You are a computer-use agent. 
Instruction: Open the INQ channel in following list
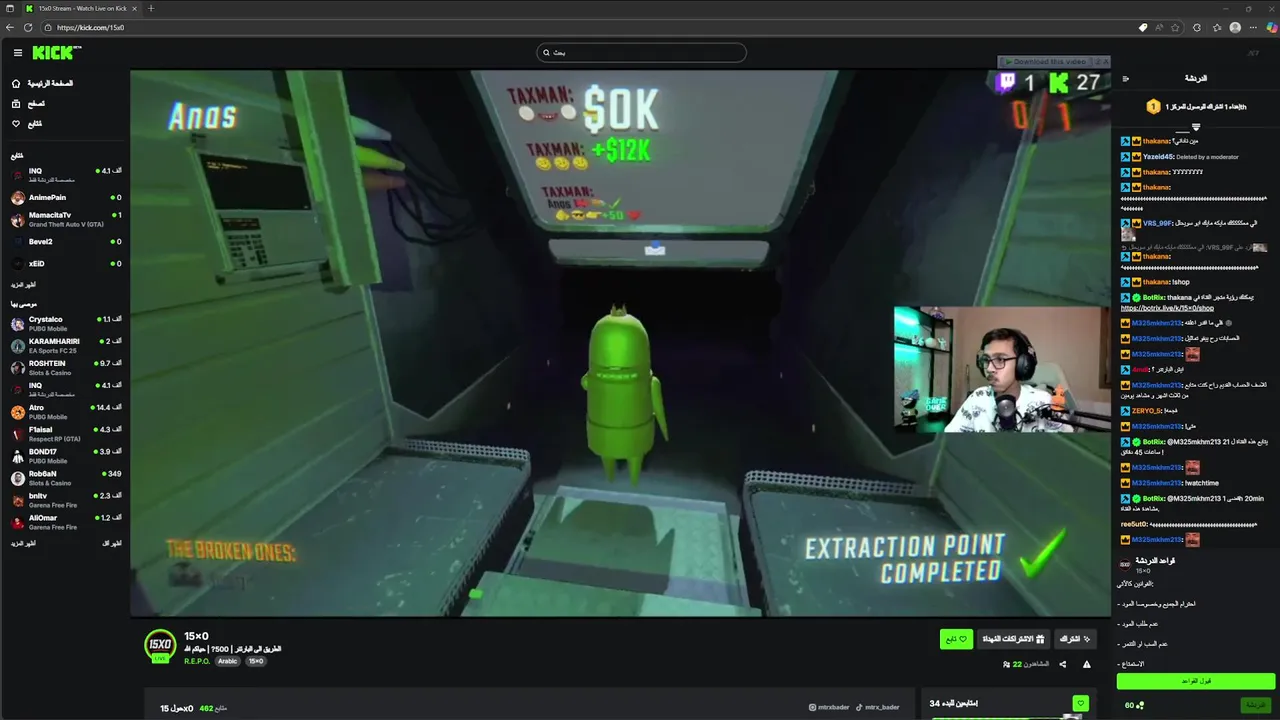(65, 174)
